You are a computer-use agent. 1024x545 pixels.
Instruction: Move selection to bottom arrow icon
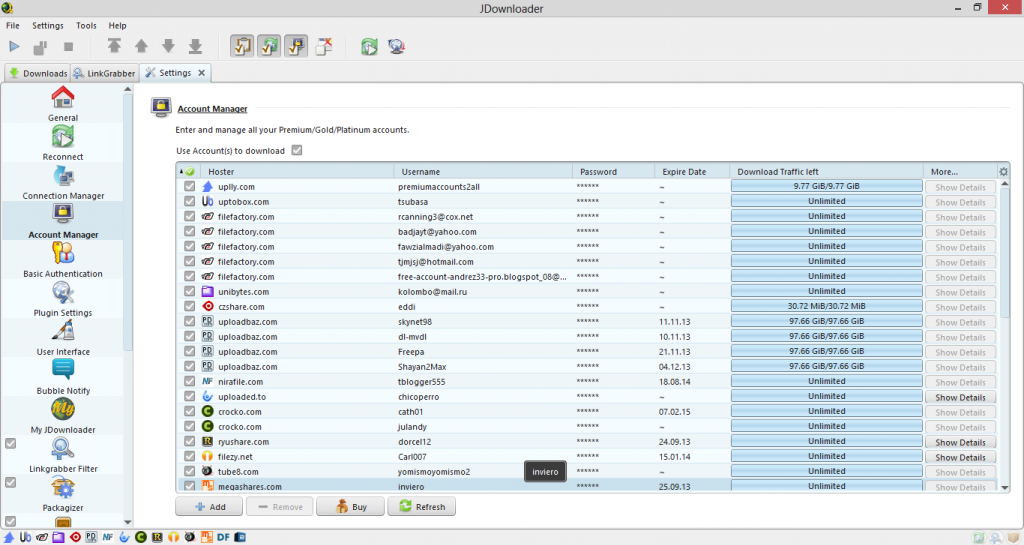195,46
